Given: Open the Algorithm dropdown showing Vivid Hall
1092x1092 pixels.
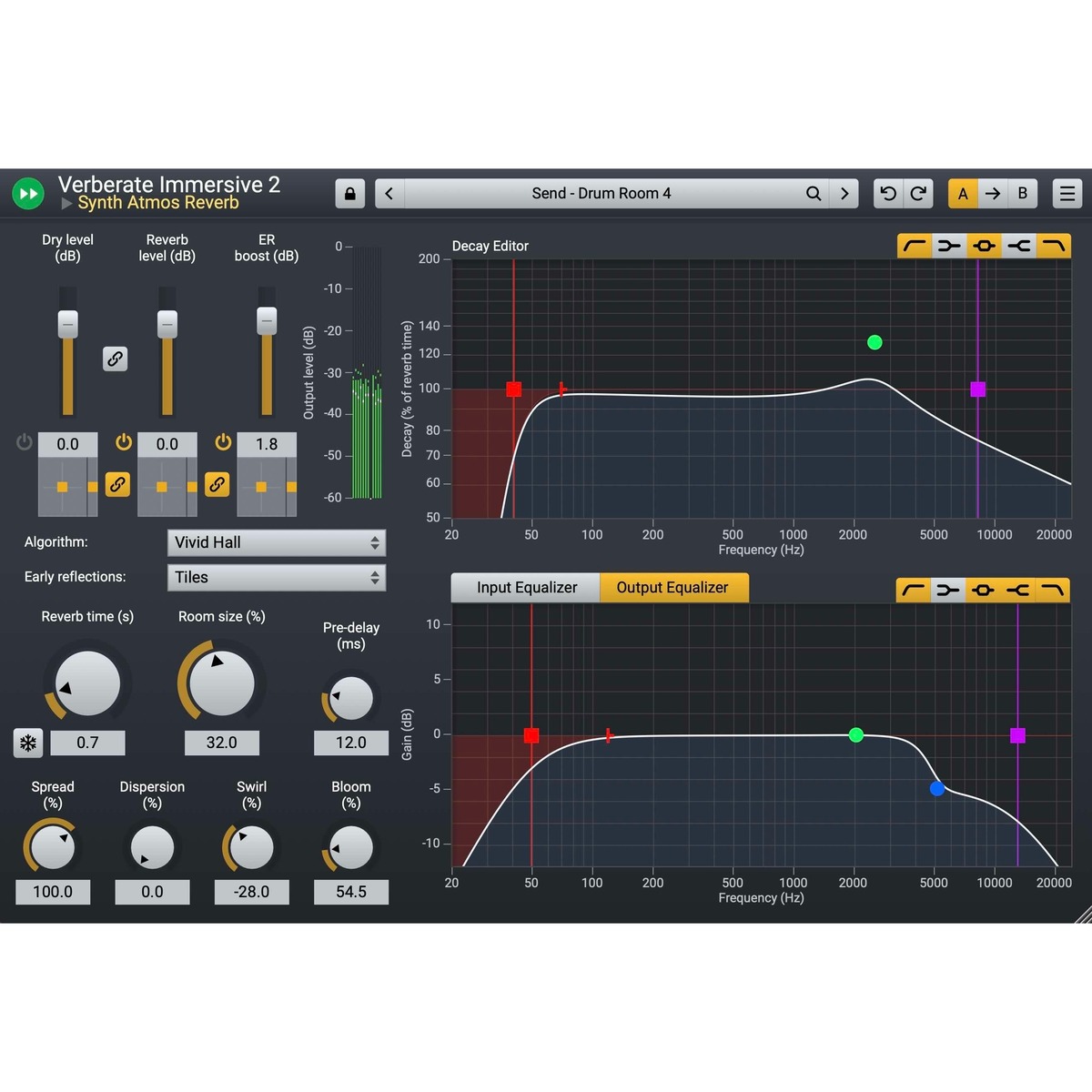Looking at the screenshot, I should (276, 542).
